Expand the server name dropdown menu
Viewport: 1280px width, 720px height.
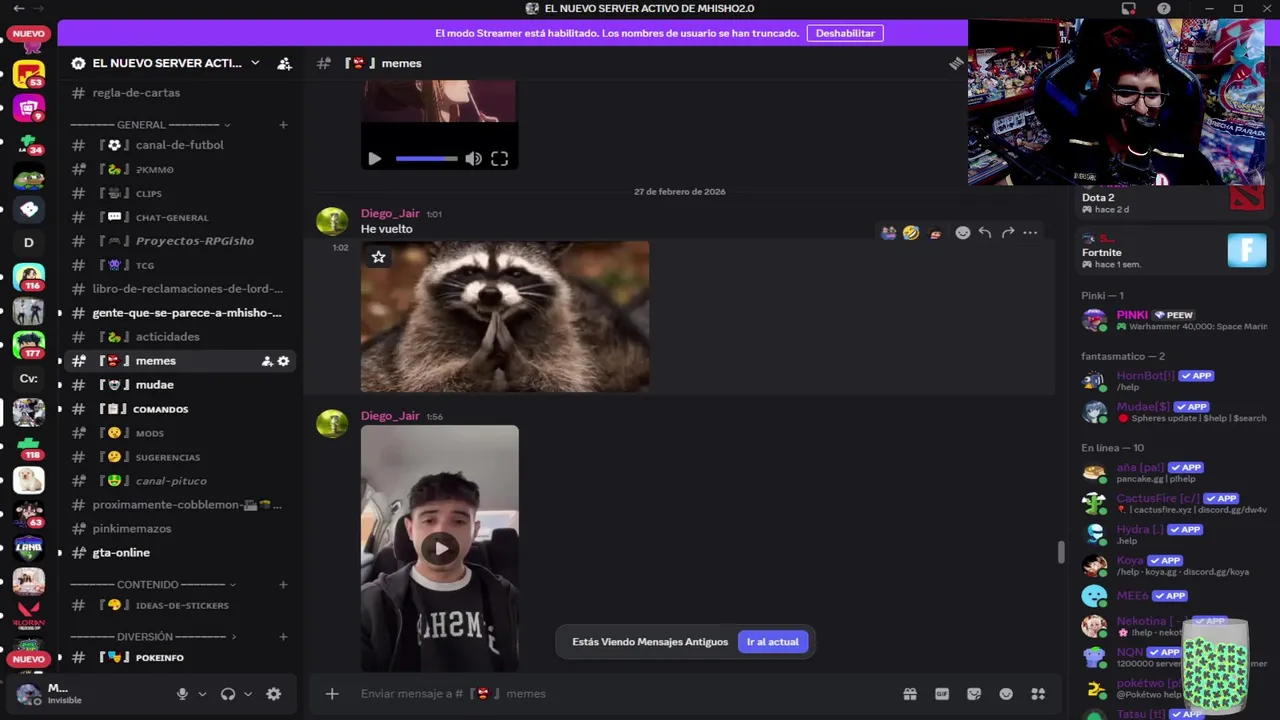tap(255, 63)
